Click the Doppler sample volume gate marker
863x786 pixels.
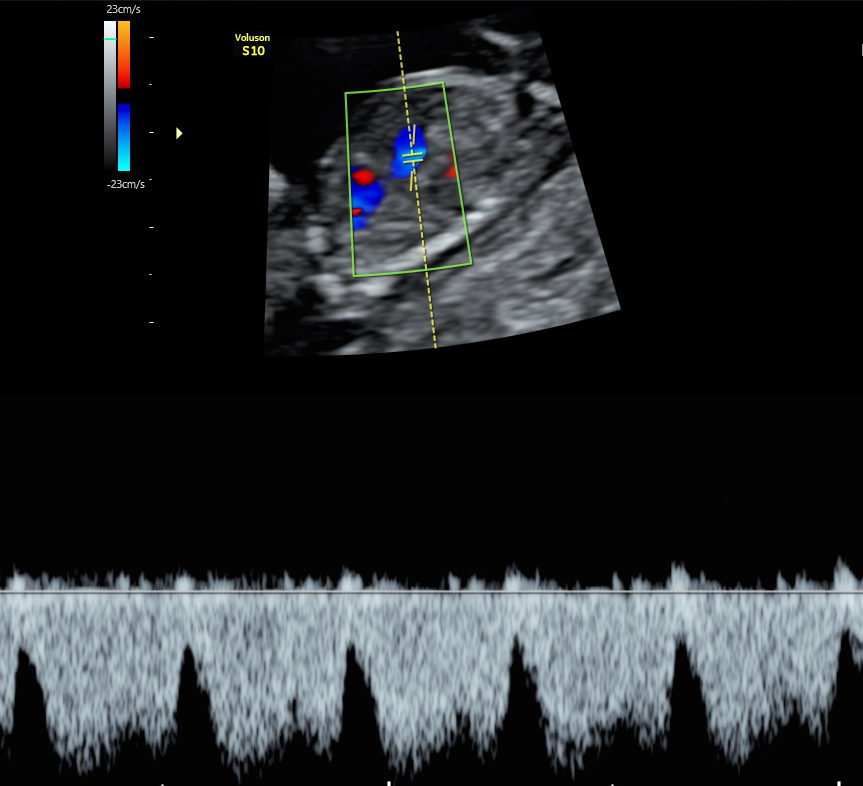[x=412, y=157]
